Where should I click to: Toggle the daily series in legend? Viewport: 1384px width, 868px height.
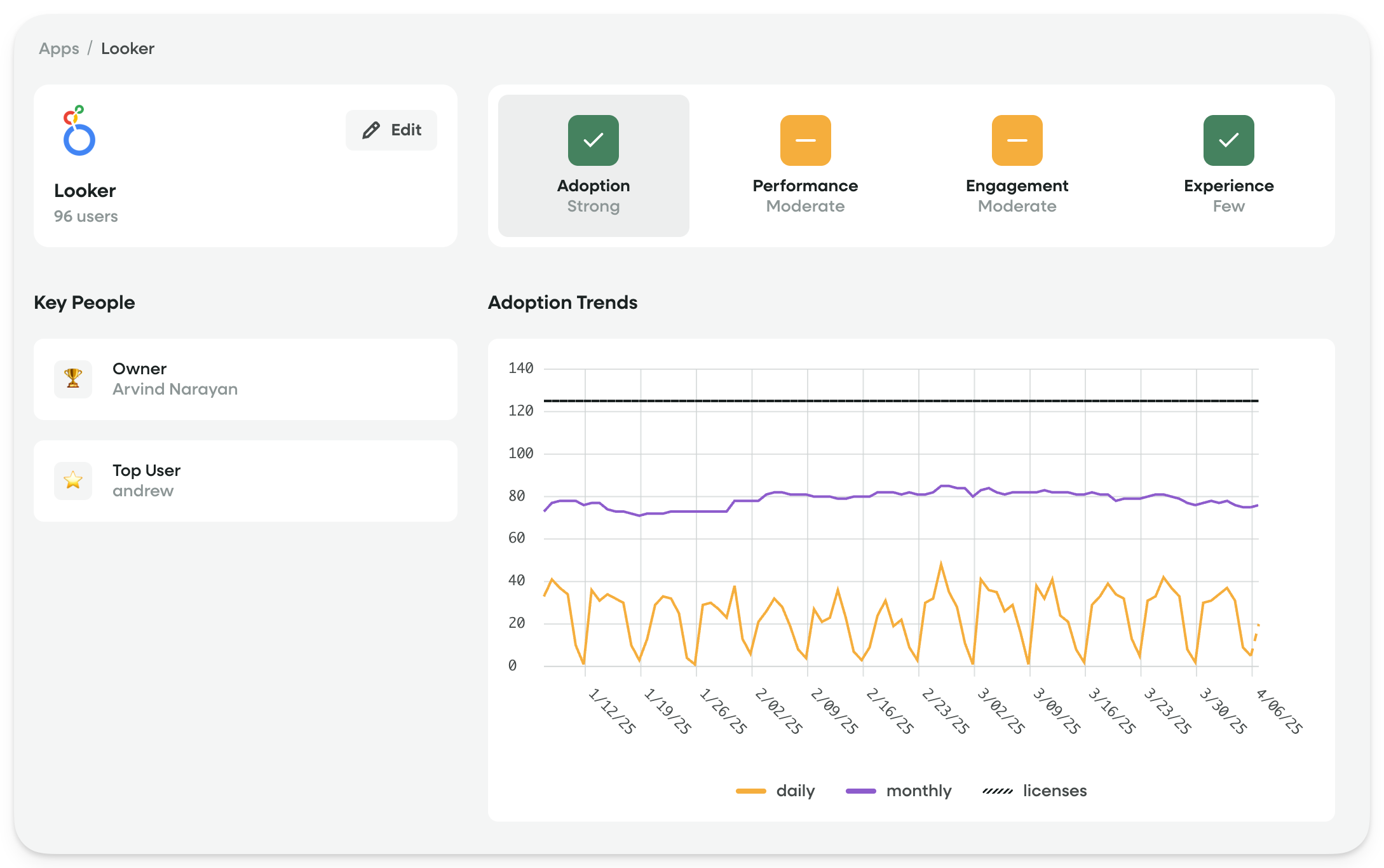[x=775, y=791]
